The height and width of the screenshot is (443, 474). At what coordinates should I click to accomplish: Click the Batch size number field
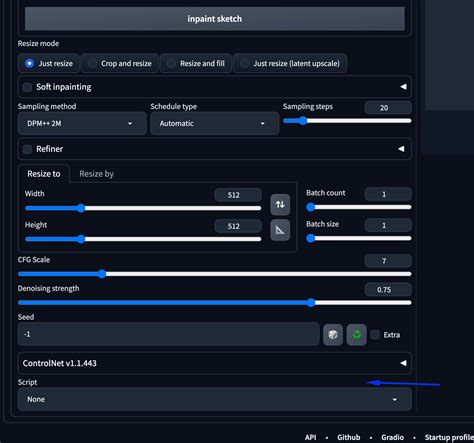pyautogui.click(x=388, y=225)
